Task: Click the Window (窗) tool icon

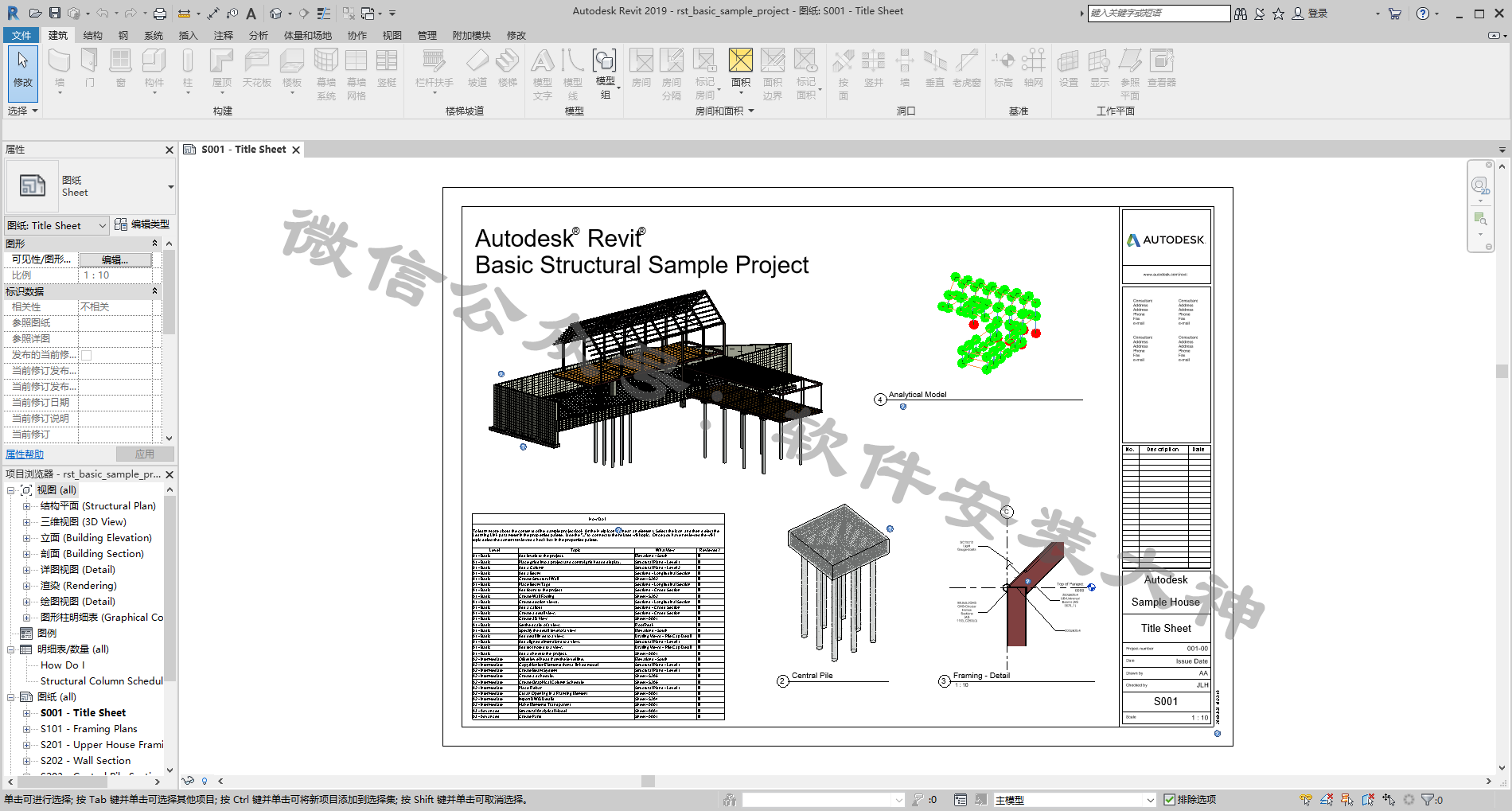Action: tap(121, 62)
